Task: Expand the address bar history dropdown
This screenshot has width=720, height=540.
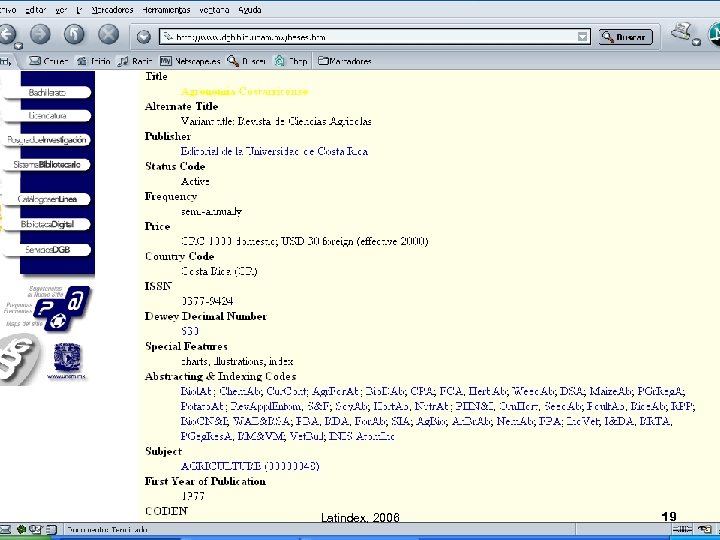Action: (x=583, y=37)
